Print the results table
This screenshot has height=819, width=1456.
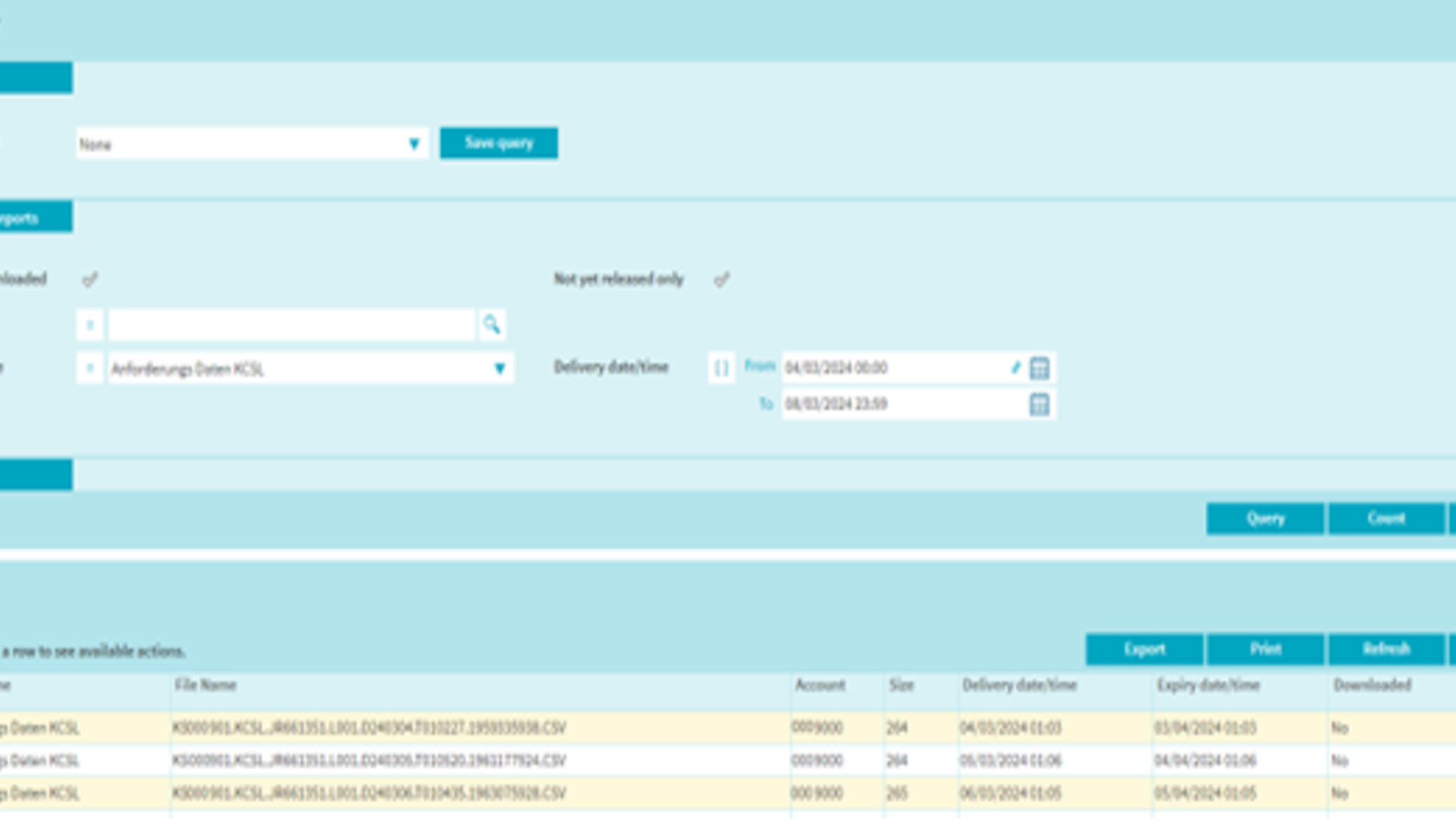pos(1265,649)
